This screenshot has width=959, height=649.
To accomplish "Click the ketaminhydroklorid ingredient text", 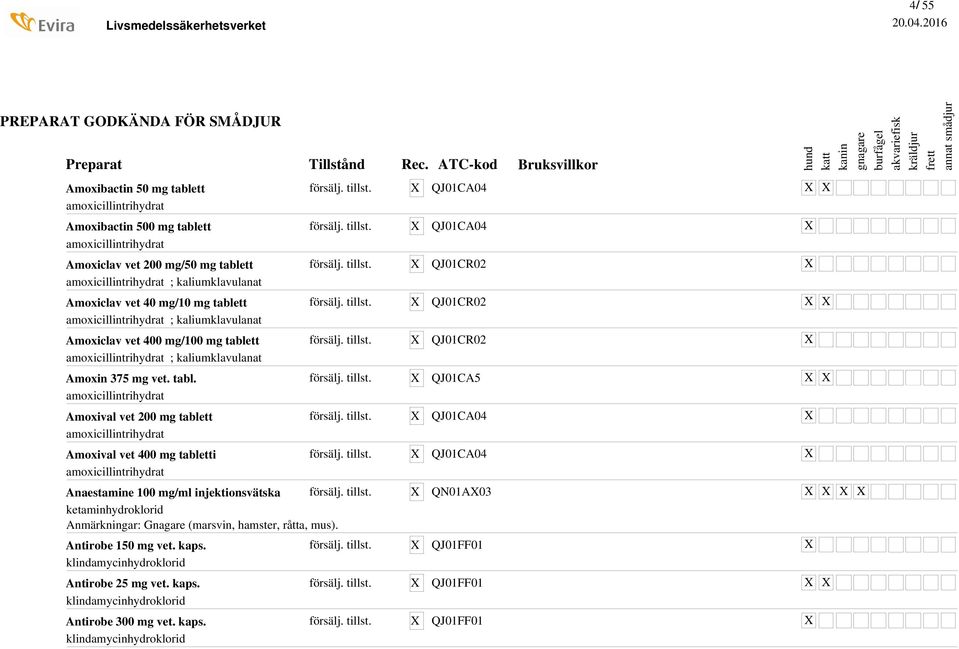I will (114, 510).
